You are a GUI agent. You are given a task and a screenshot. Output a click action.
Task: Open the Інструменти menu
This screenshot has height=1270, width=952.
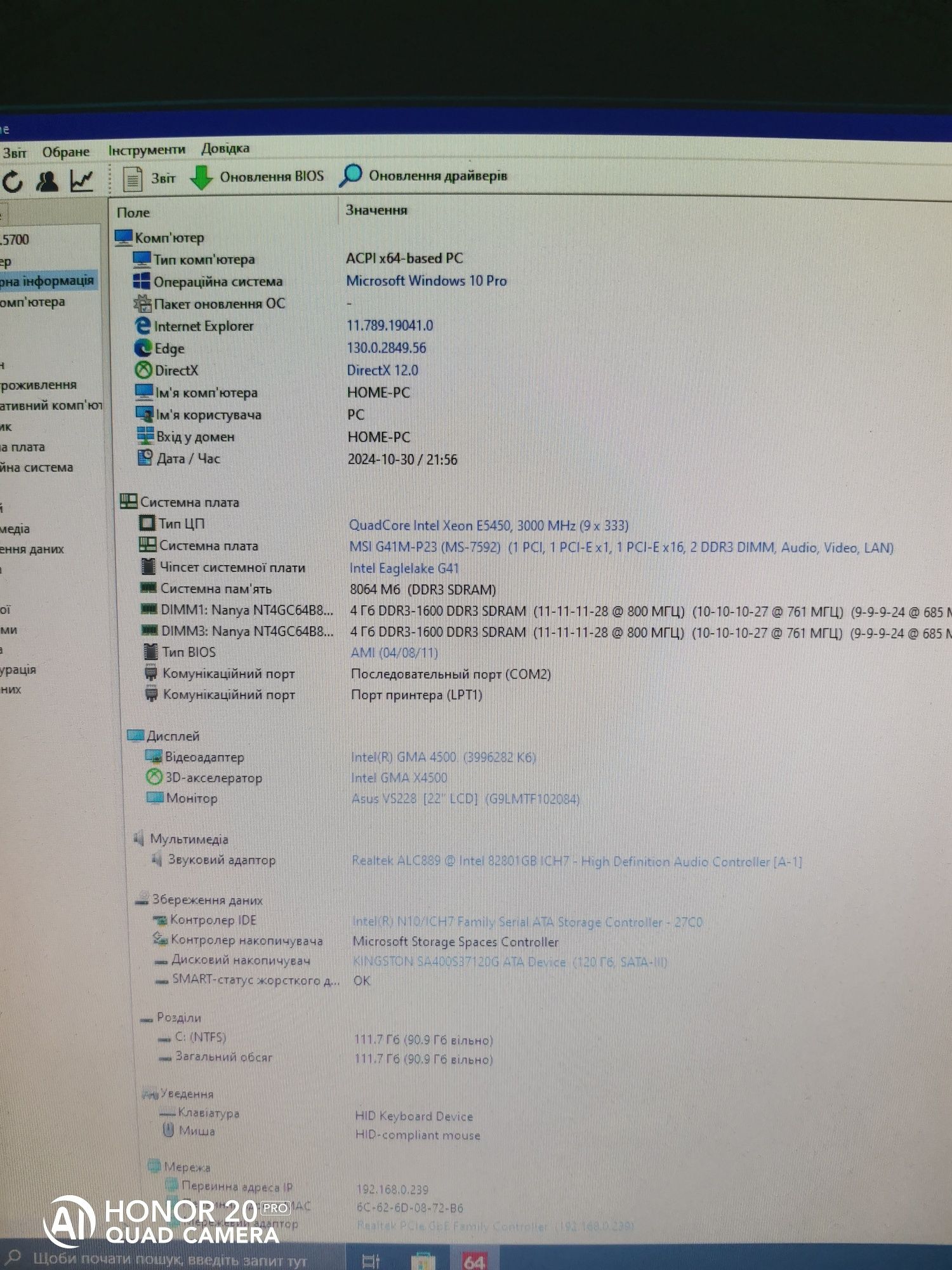click(147, 150)
